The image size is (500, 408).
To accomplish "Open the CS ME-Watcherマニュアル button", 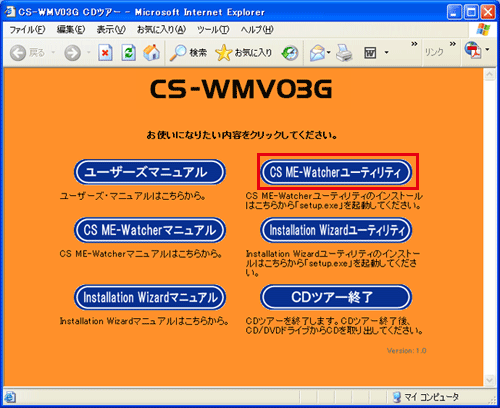I will (x=150, y=230).
